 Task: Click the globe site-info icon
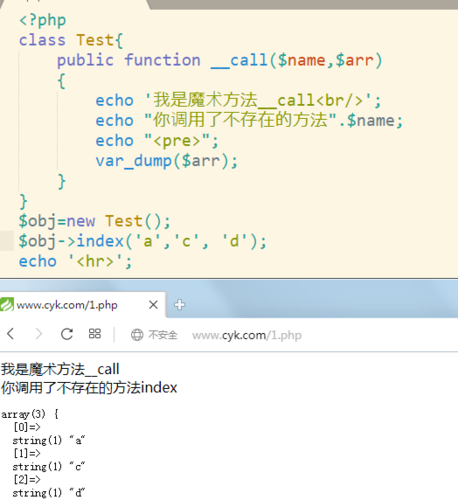tap(137, 335)
